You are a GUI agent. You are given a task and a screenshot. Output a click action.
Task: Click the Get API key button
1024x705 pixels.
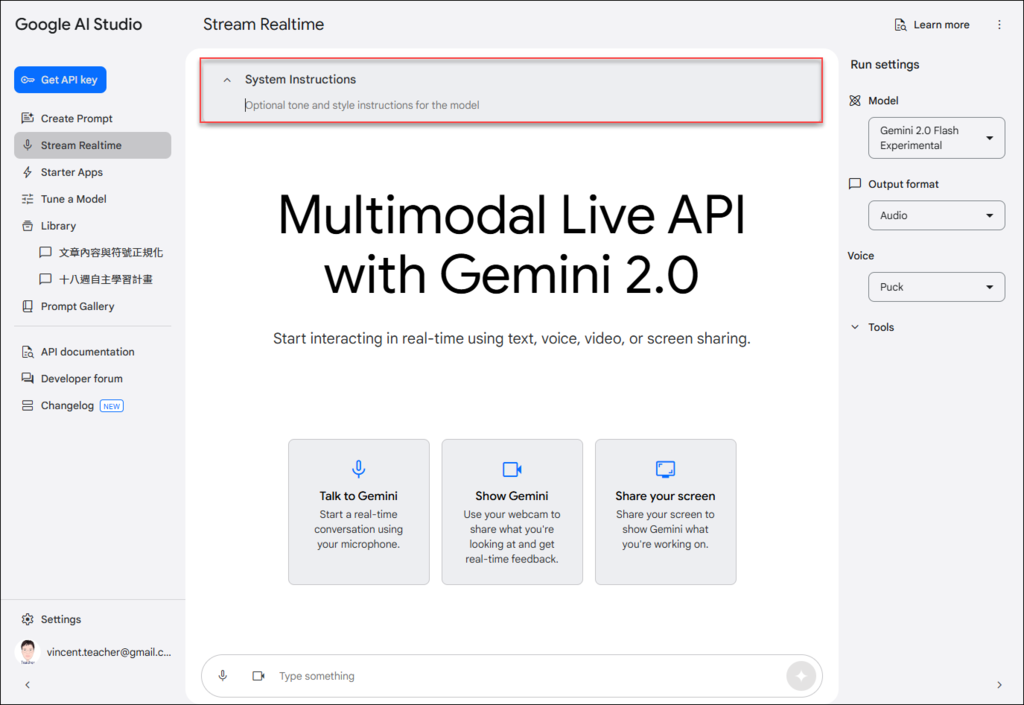click(60, 80)
